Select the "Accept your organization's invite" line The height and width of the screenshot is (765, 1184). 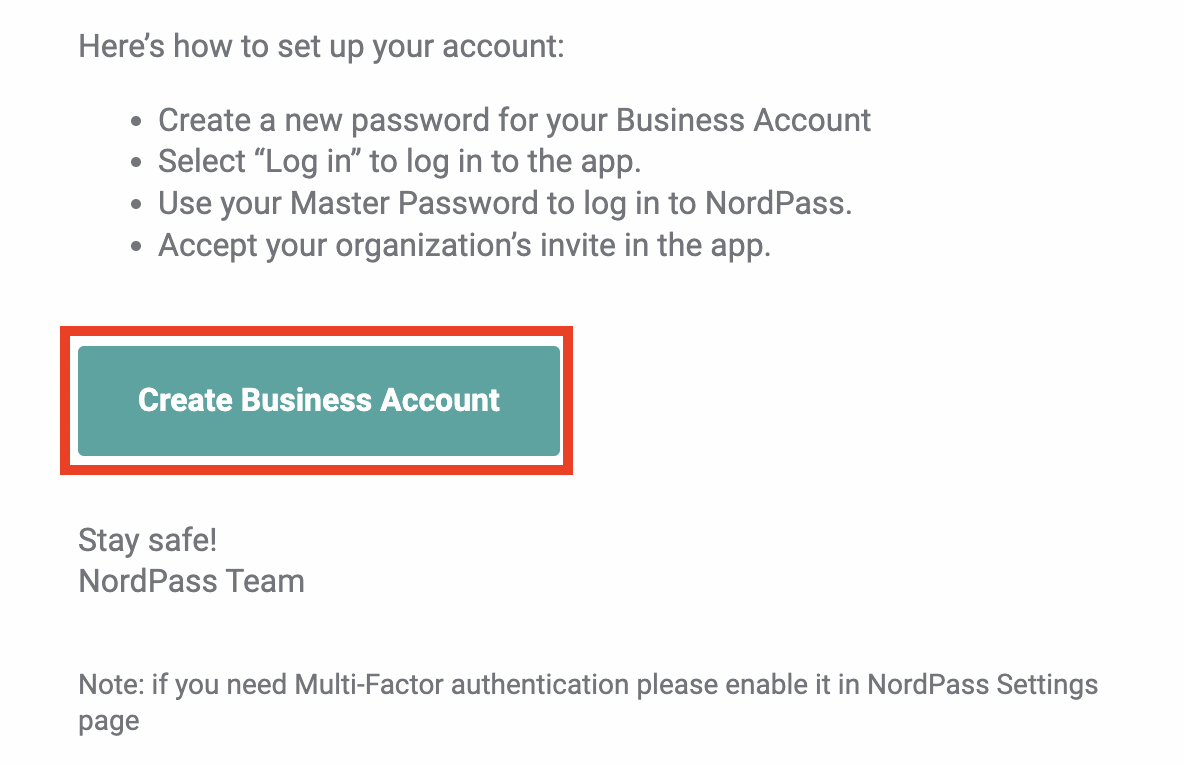[464, 246]
